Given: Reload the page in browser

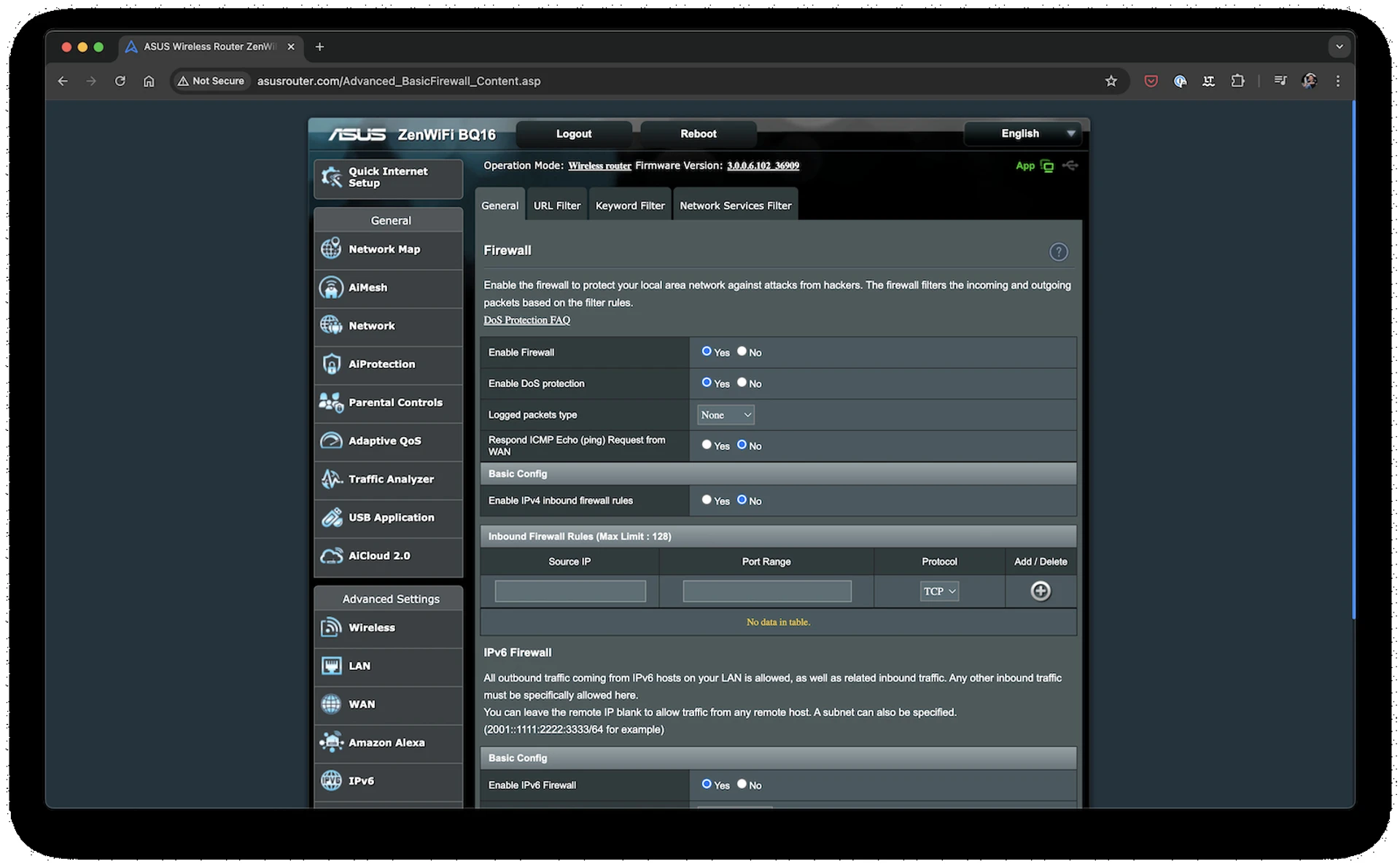Looking at the screenshot, I should [120, 81].
